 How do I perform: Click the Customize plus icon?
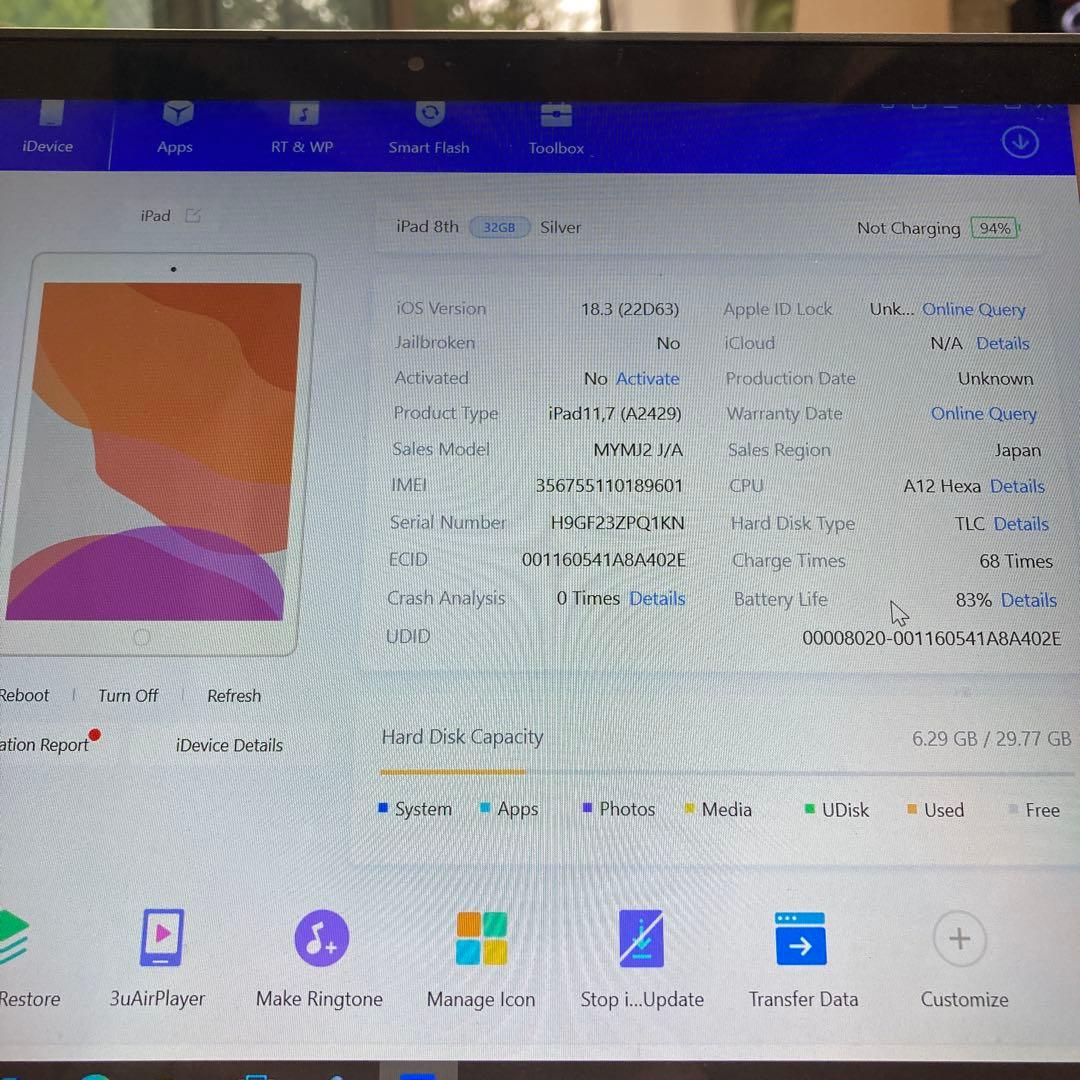(x=959, y=938)
